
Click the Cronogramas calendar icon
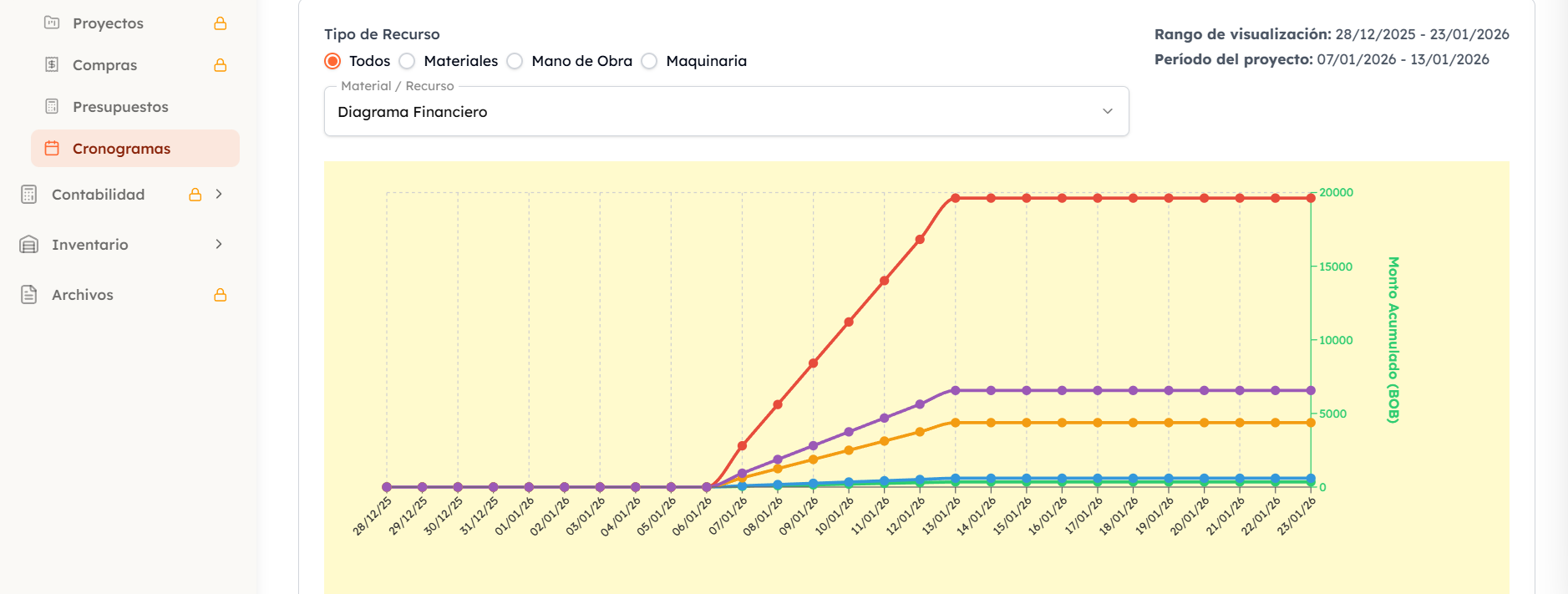[x=52, y=148]
